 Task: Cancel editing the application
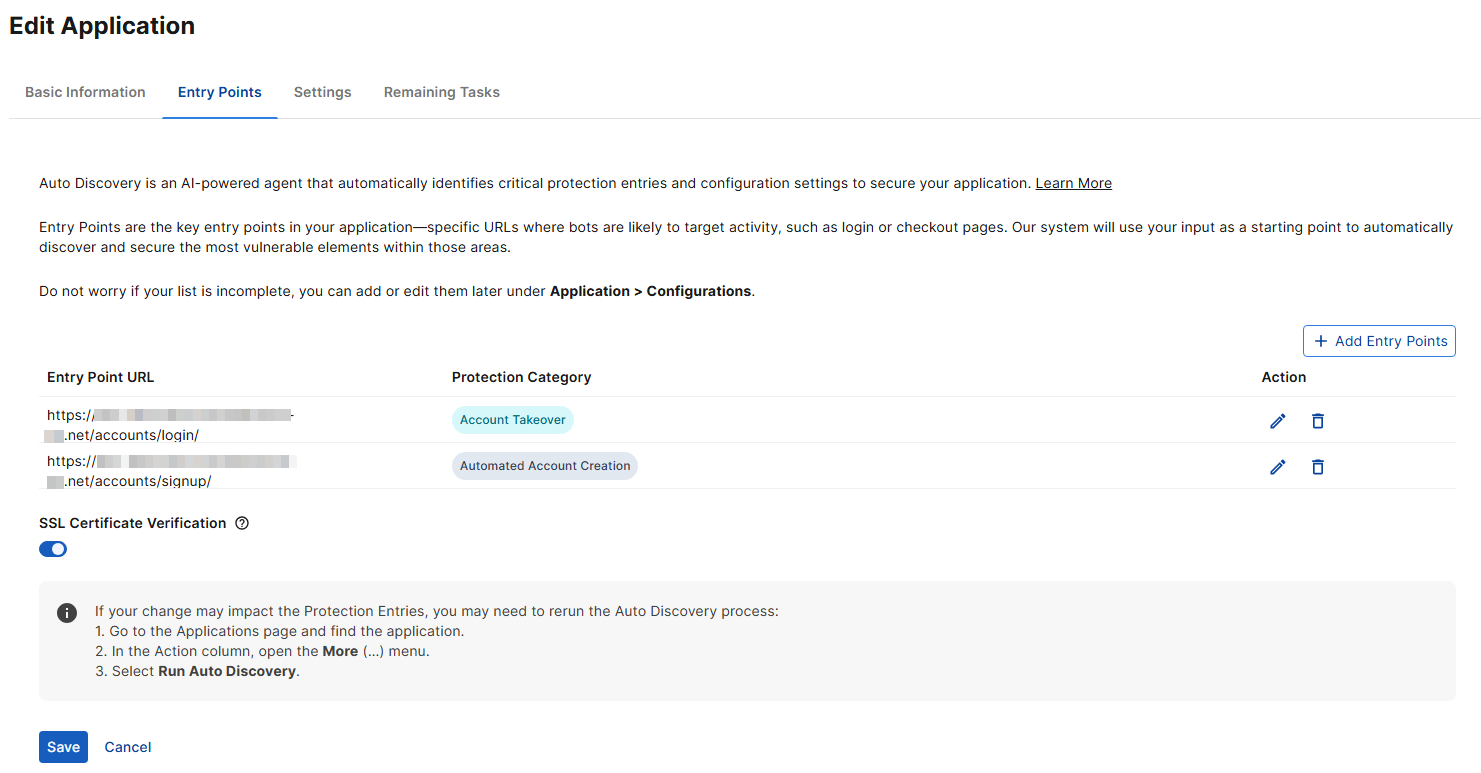(128, 747)
